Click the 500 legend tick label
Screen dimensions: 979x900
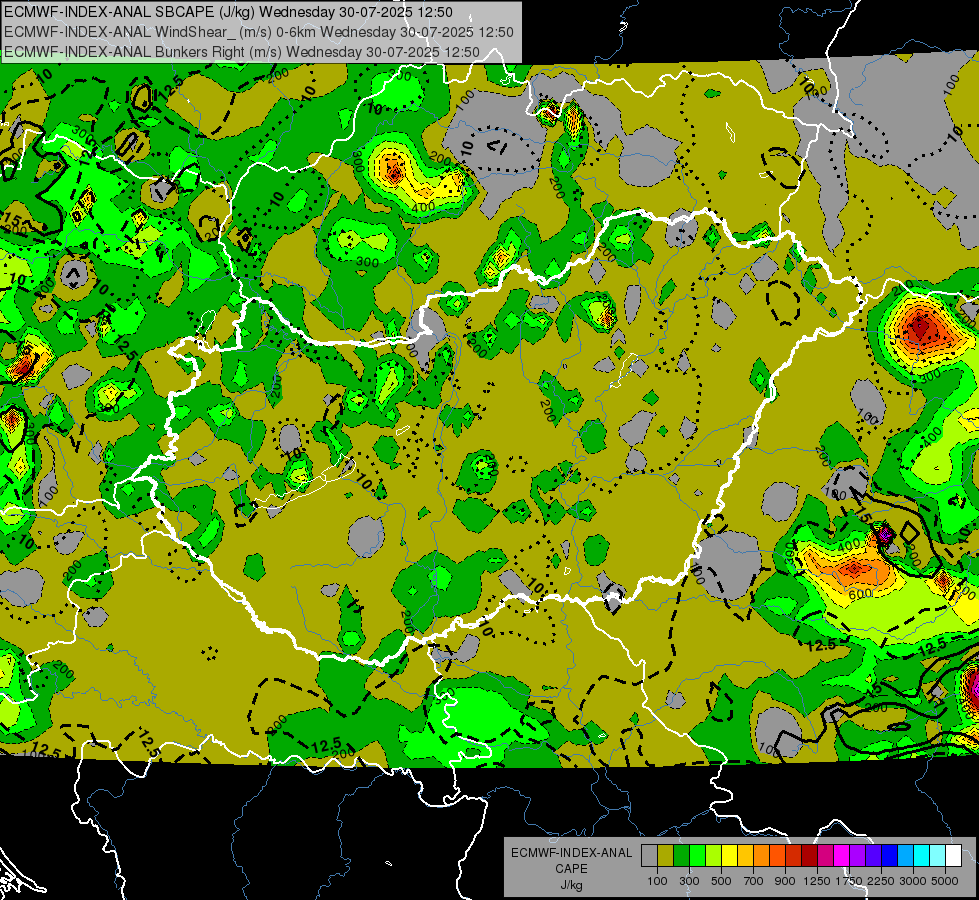pos(721,881)
